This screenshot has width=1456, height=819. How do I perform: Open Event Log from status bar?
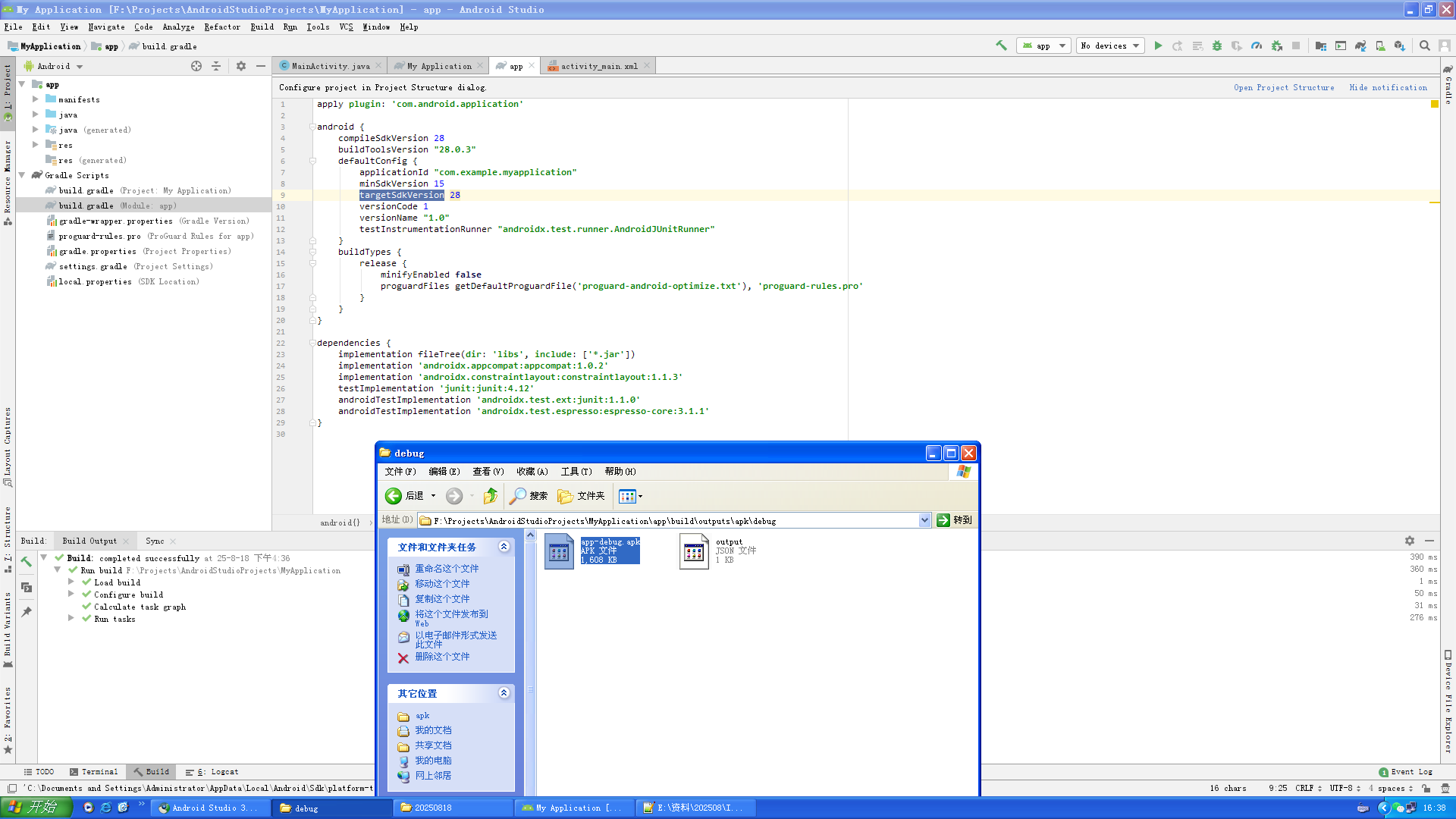1406,772
